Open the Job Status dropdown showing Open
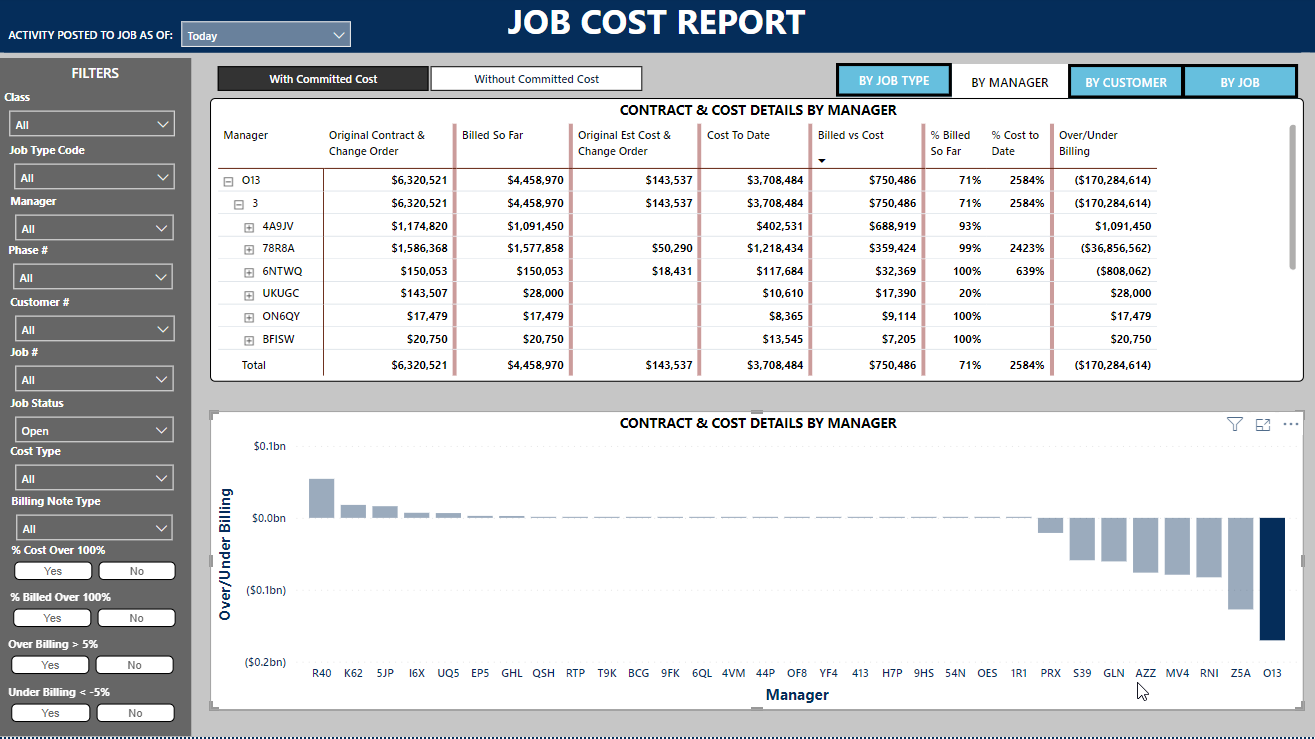The height and width of the screenshot is (739, 1315). coord(94,429)
